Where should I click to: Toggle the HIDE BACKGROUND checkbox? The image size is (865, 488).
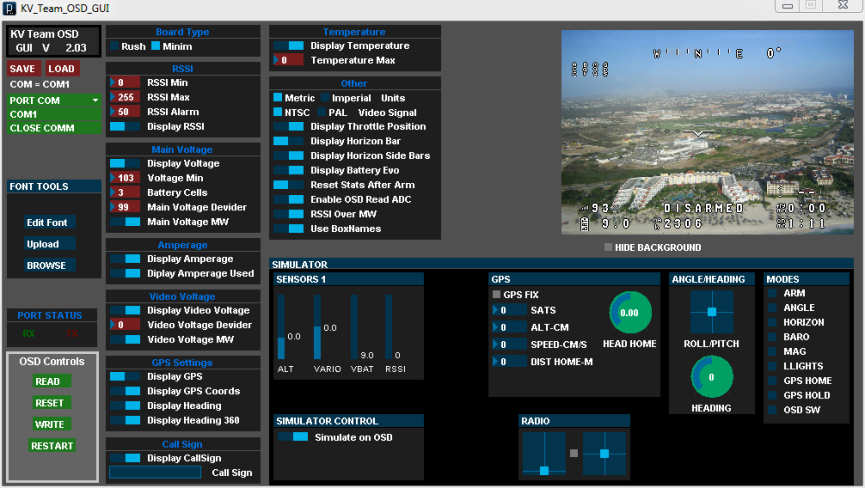[x=608, y=247]
